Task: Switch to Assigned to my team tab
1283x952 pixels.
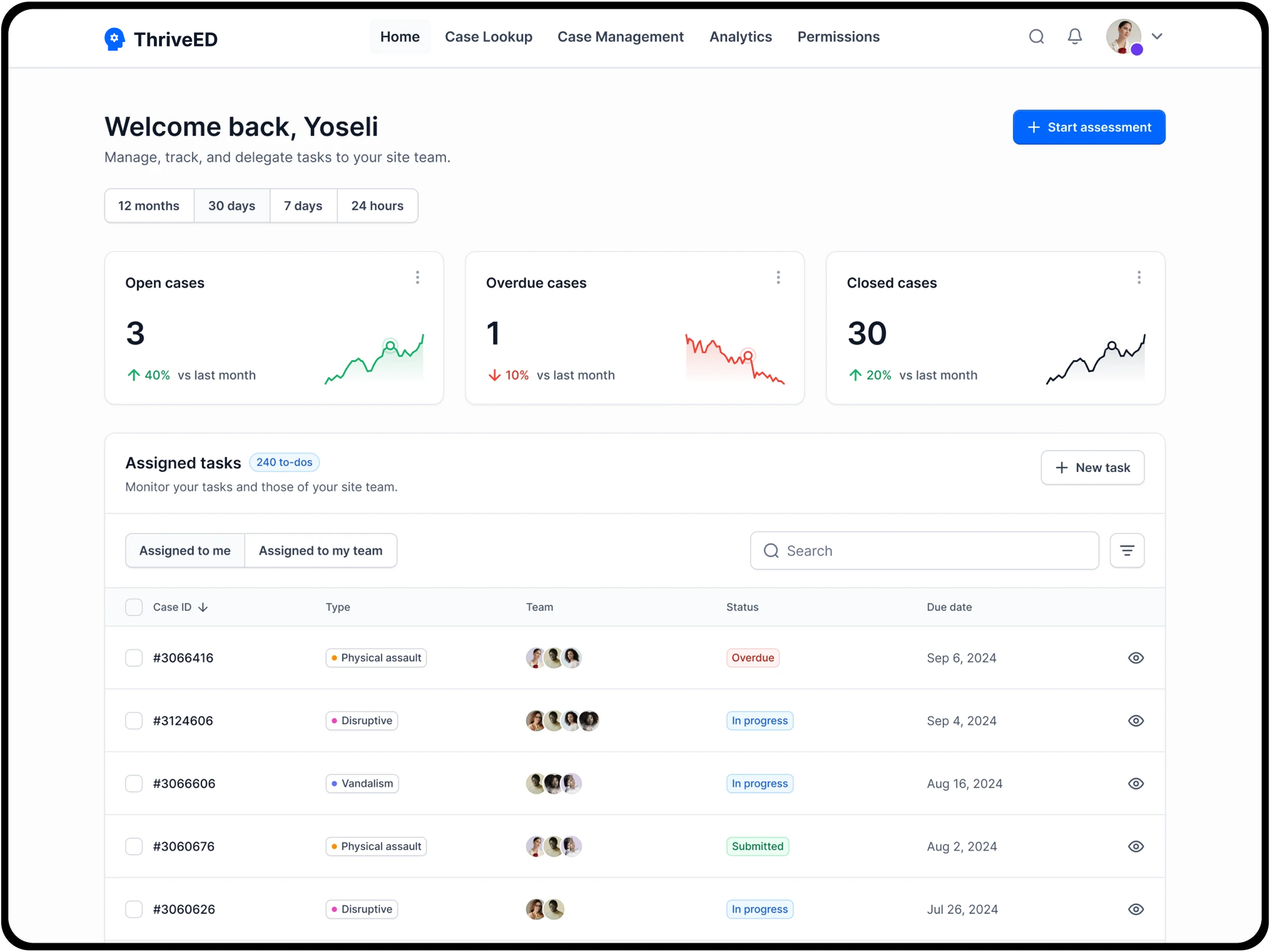Action: 320,551
